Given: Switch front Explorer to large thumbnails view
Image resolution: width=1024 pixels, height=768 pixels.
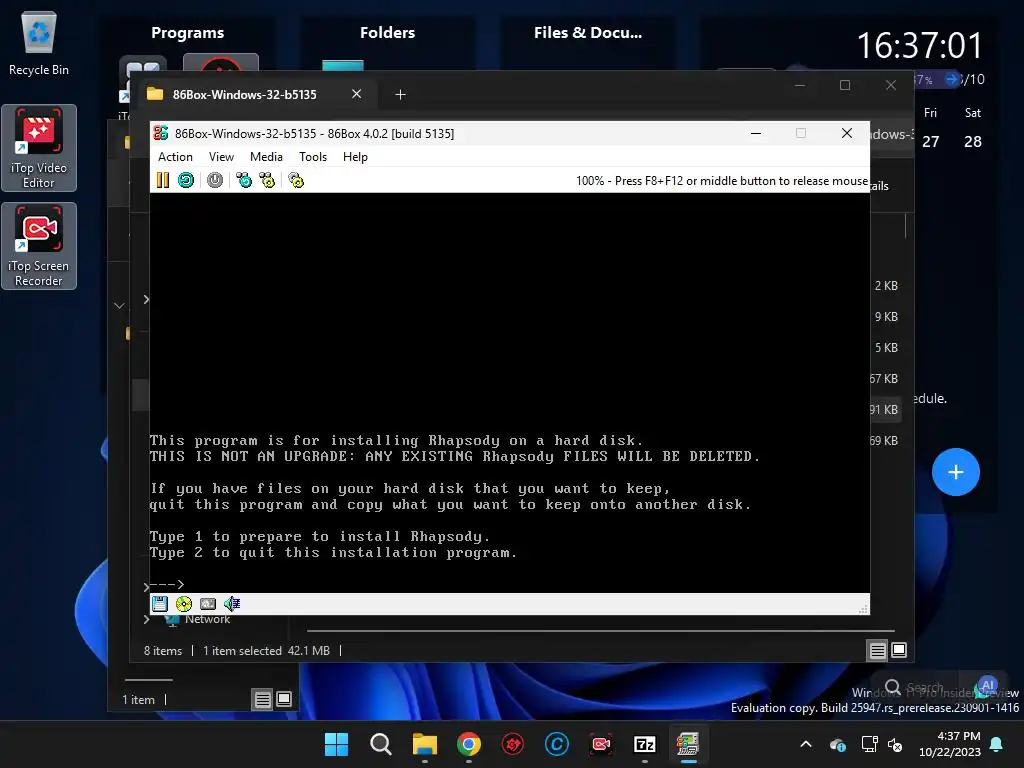Looking at the screenshot, I should 899,650.
